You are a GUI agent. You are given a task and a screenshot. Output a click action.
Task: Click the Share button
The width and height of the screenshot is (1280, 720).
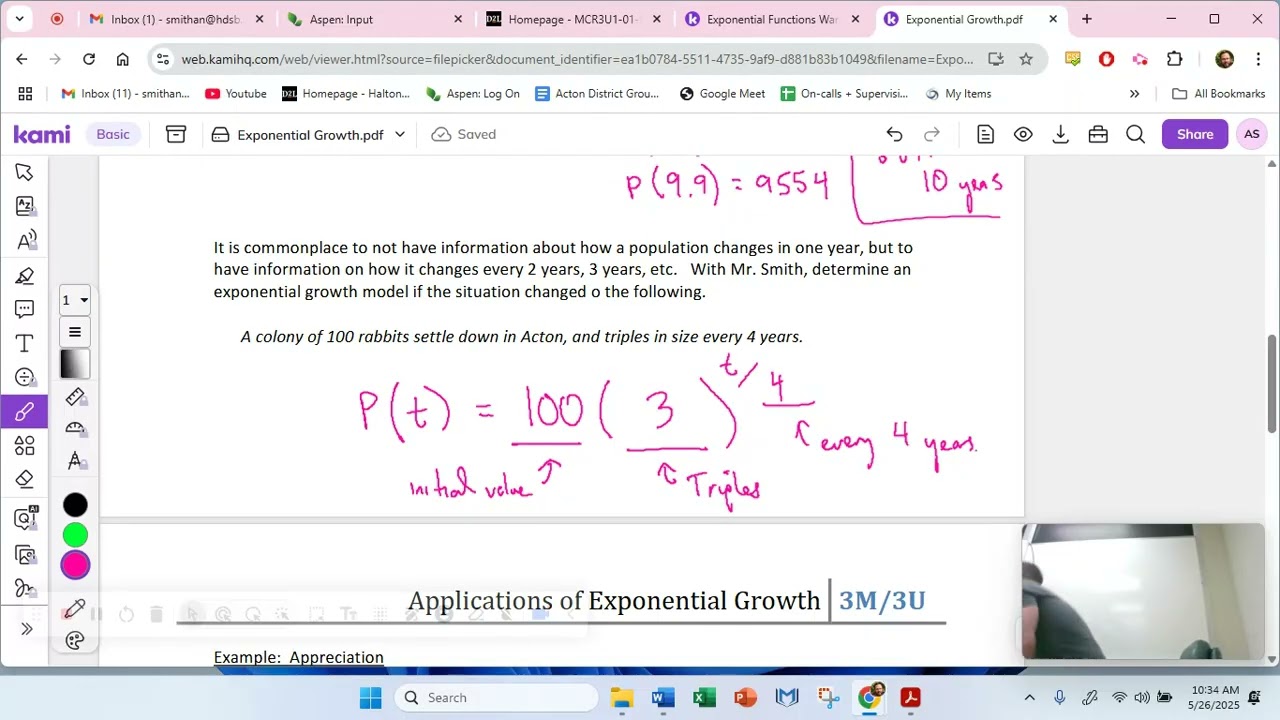coord(1195,134)
